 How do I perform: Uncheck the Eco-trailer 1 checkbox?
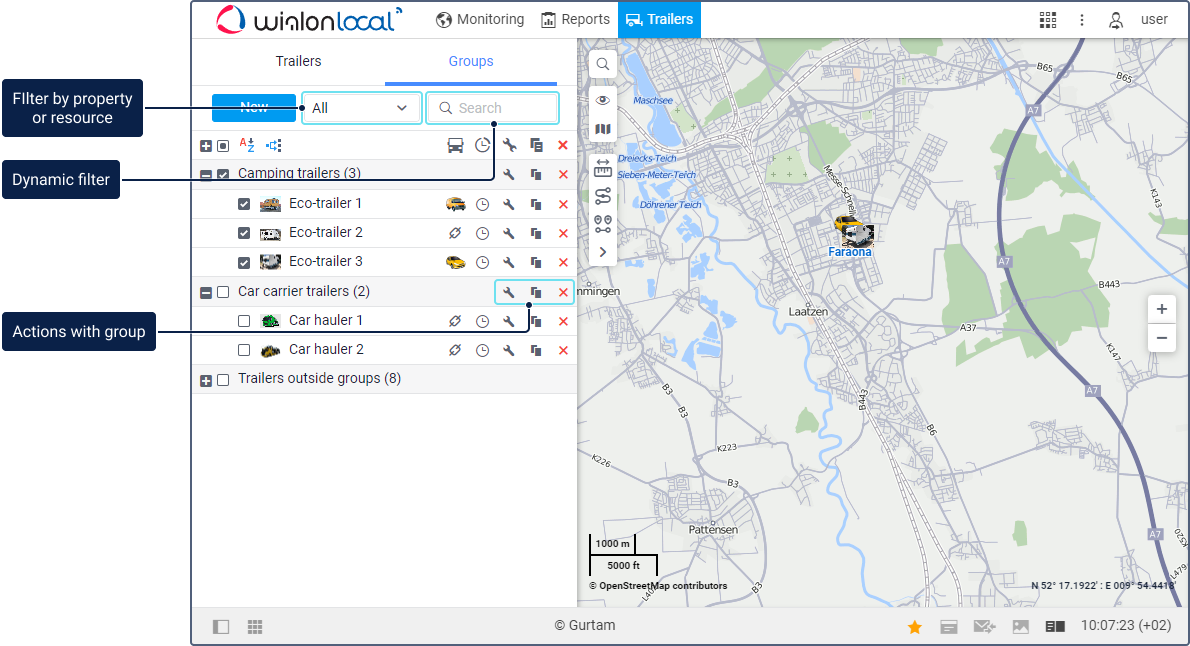click(x=244, y=204)
